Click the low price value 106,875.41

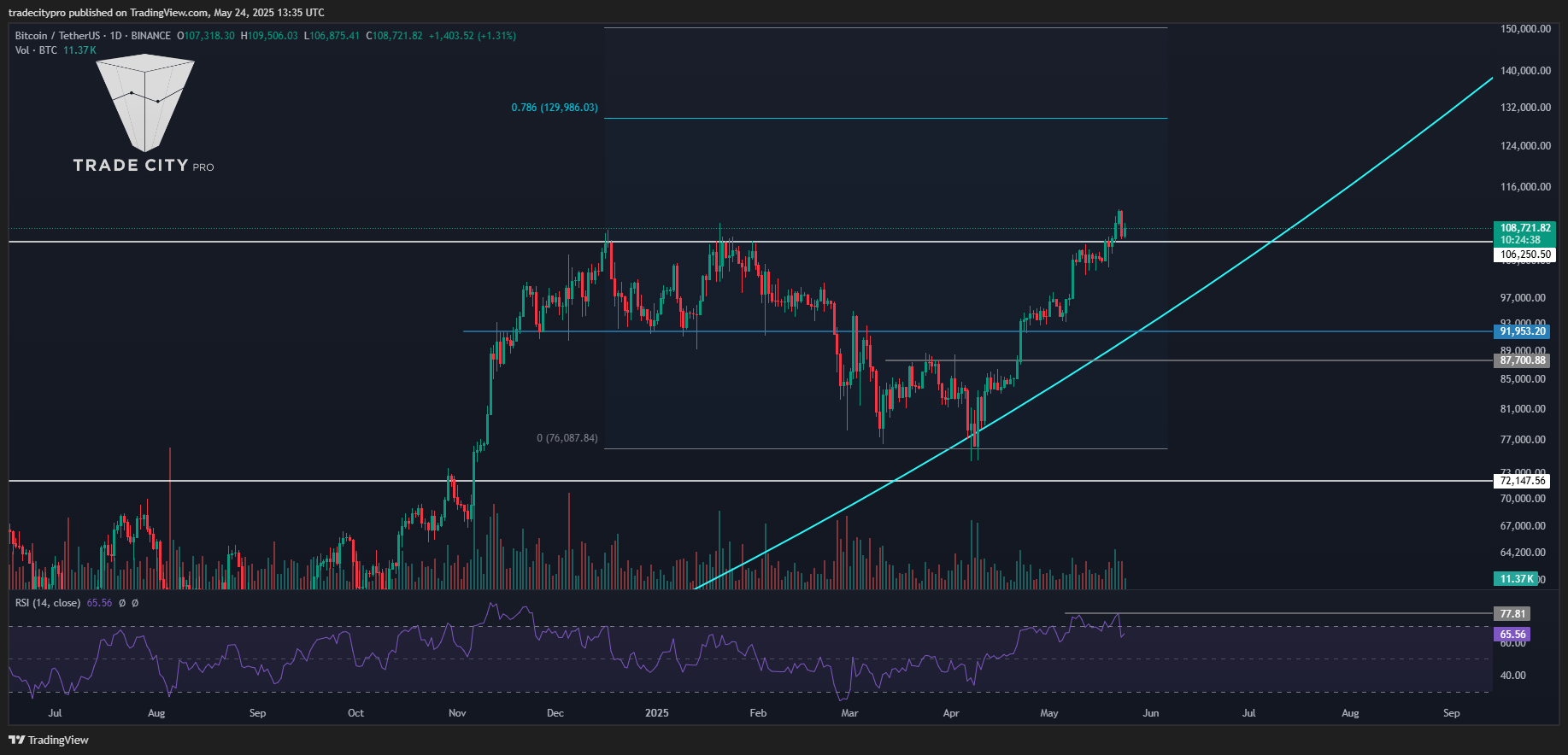[x=335, y=36]
